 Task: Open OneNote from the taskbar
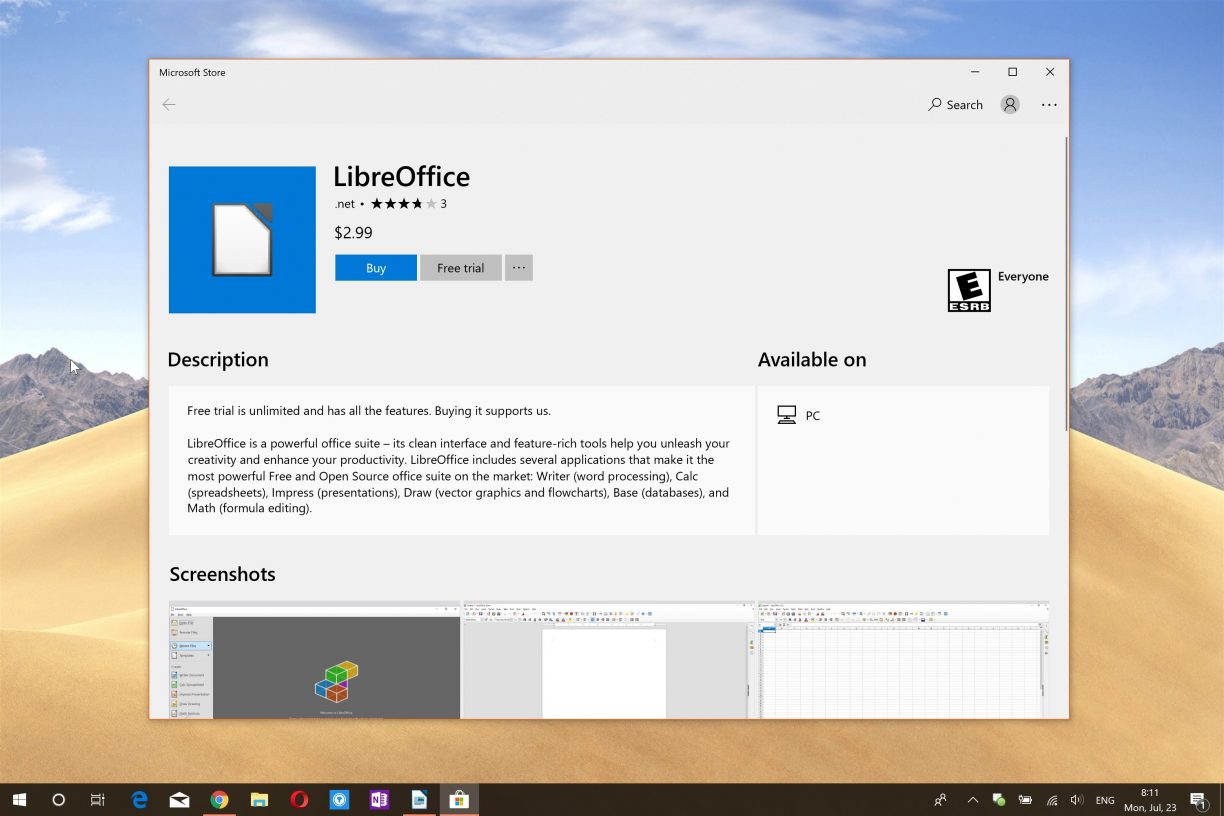[379, 800]
